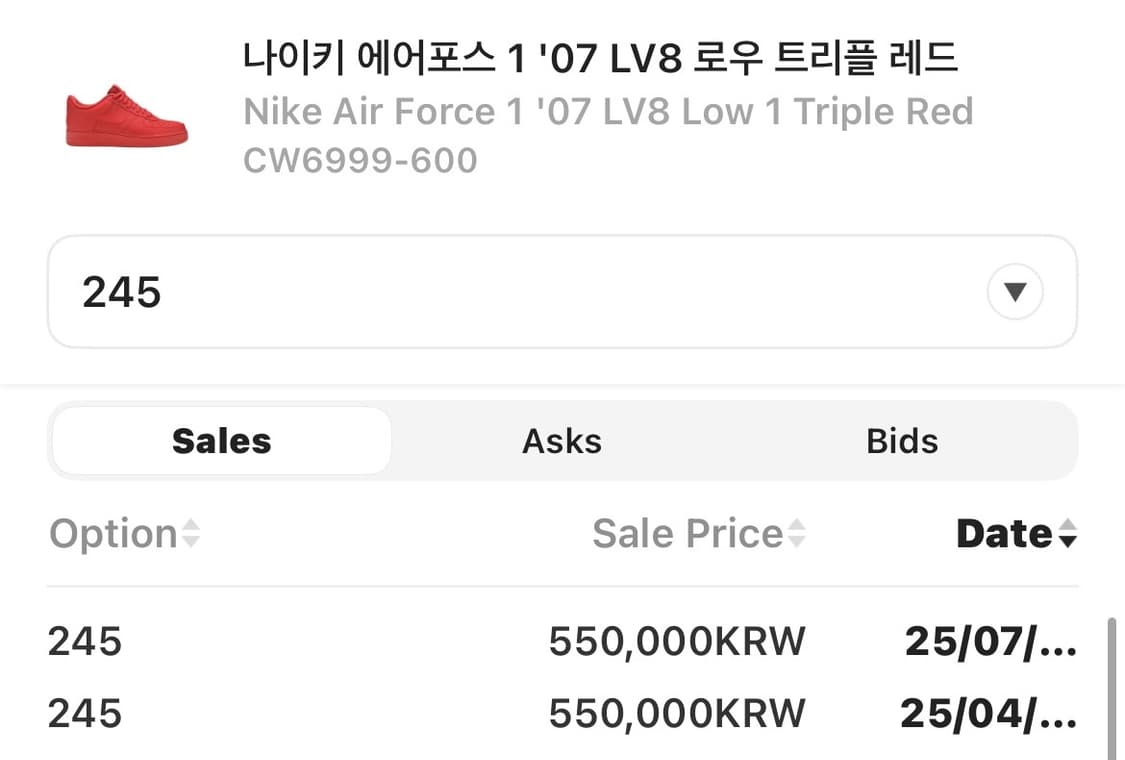
Task: Select the Sales tab
Action: pyautogui.click(x=220, y=440)
